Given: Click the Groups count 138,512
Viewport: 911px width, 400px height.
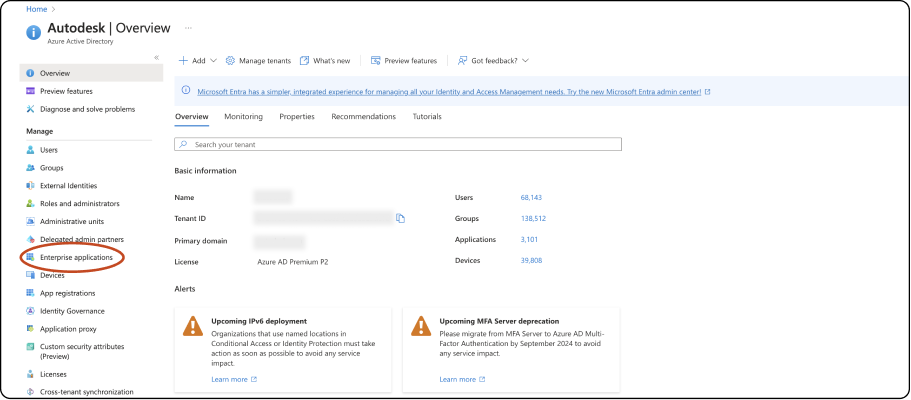Looking at the screenshot, I should click(533, 219).
